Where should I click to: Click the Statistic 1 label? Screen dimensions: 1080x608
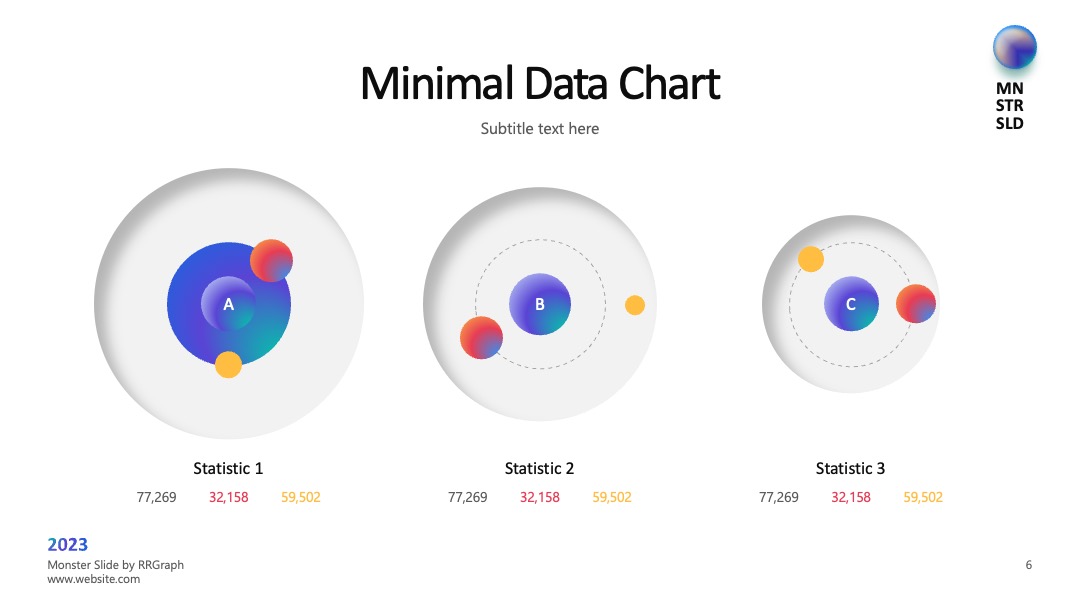pyautogui.click(x=228, y=469)
